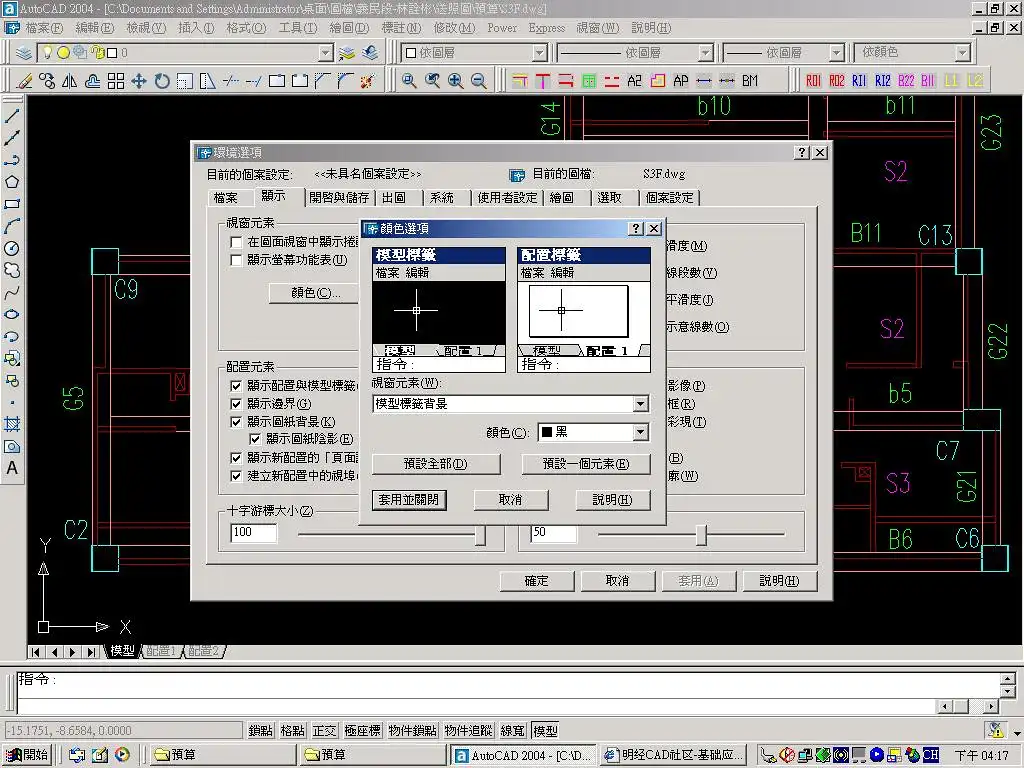Click the 配置標籤 white preview thumbnail
This screenshot has width=1024, height=768.
click(584, 310)
